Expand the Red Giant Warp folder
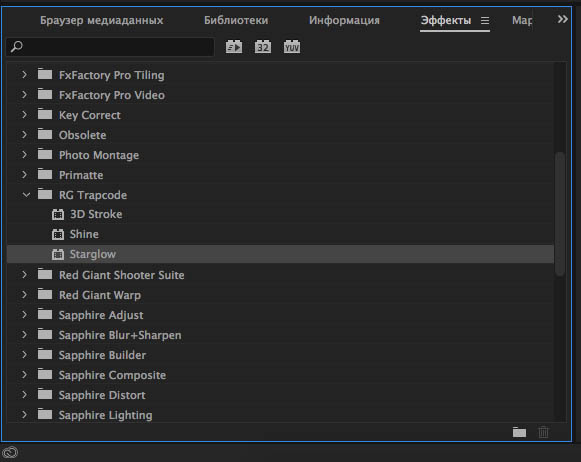This screenshot has height=462, width=581. pos(24,295)
